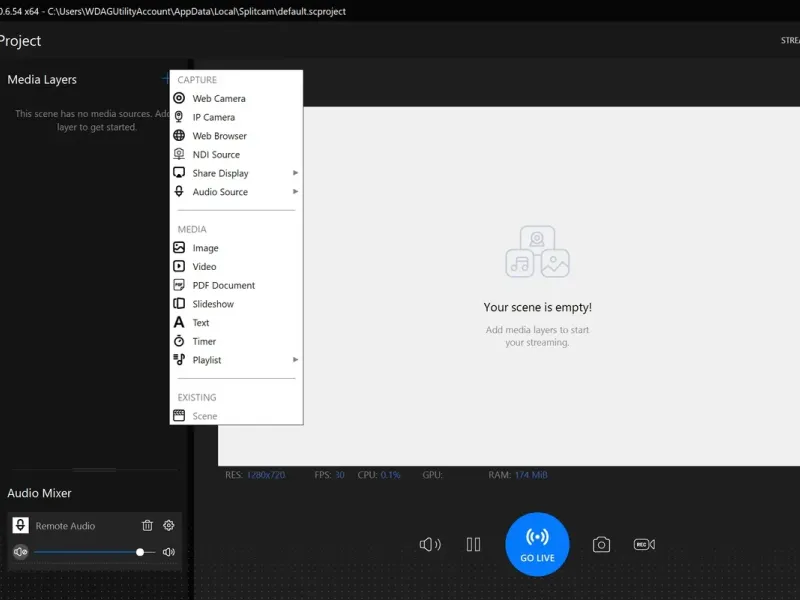The width and height of the screenshot is (800, 600).
Task: Click the Slideshow icon
Action: pyautogui.click(x=179, y=304)
